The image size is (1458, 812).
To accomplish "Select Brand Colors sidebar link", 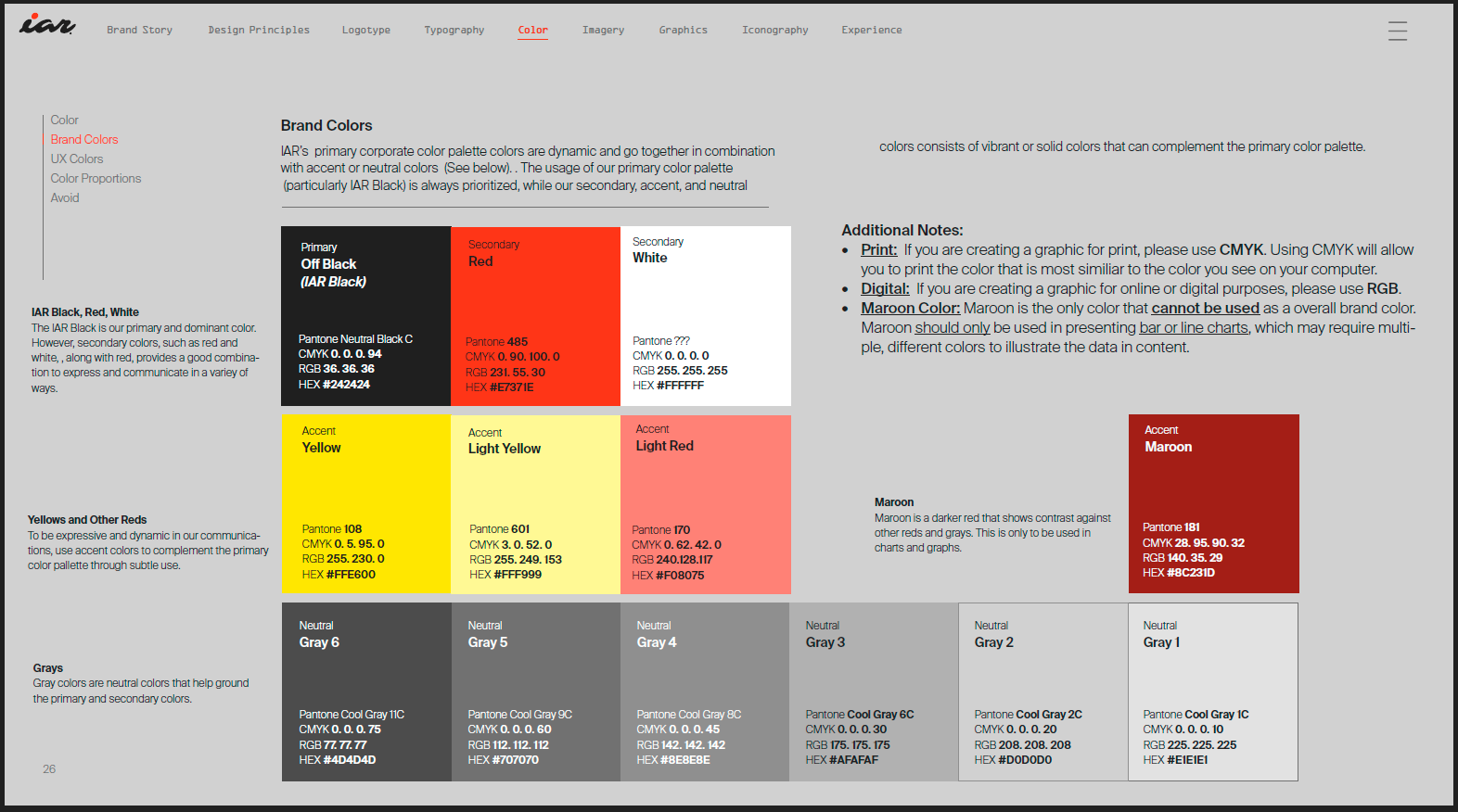I will point(84,139).
